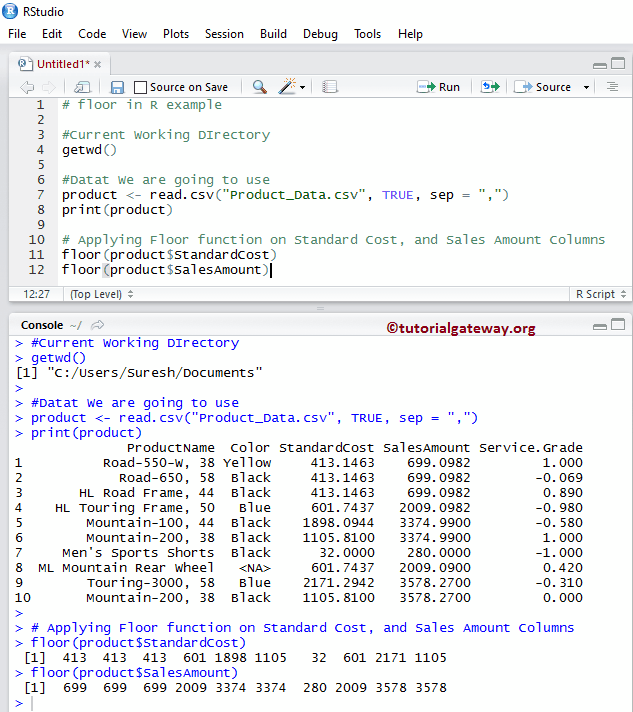View console working directory arrow icon
Viewport: 633px width, 712px height.
(98, 325)
